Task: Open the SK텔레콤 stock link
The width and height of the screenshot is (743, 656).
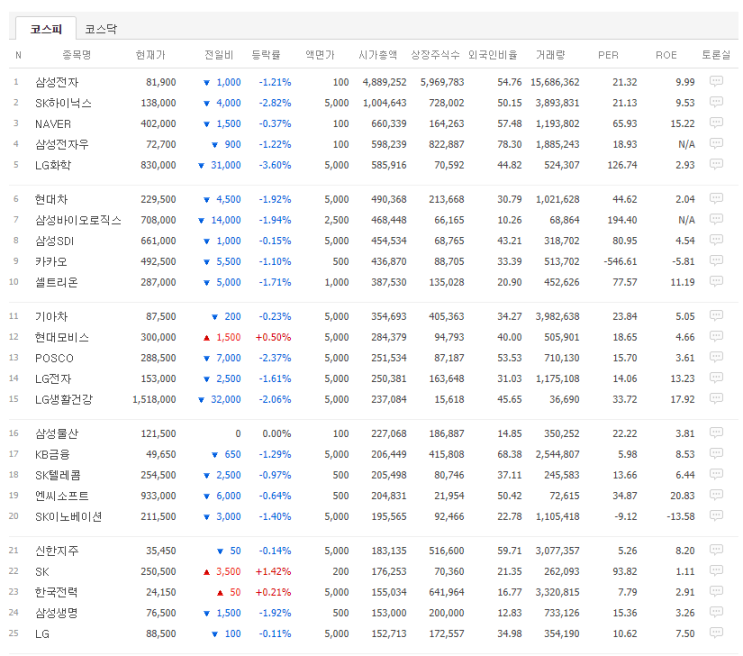Action: (x=58, y=475)
